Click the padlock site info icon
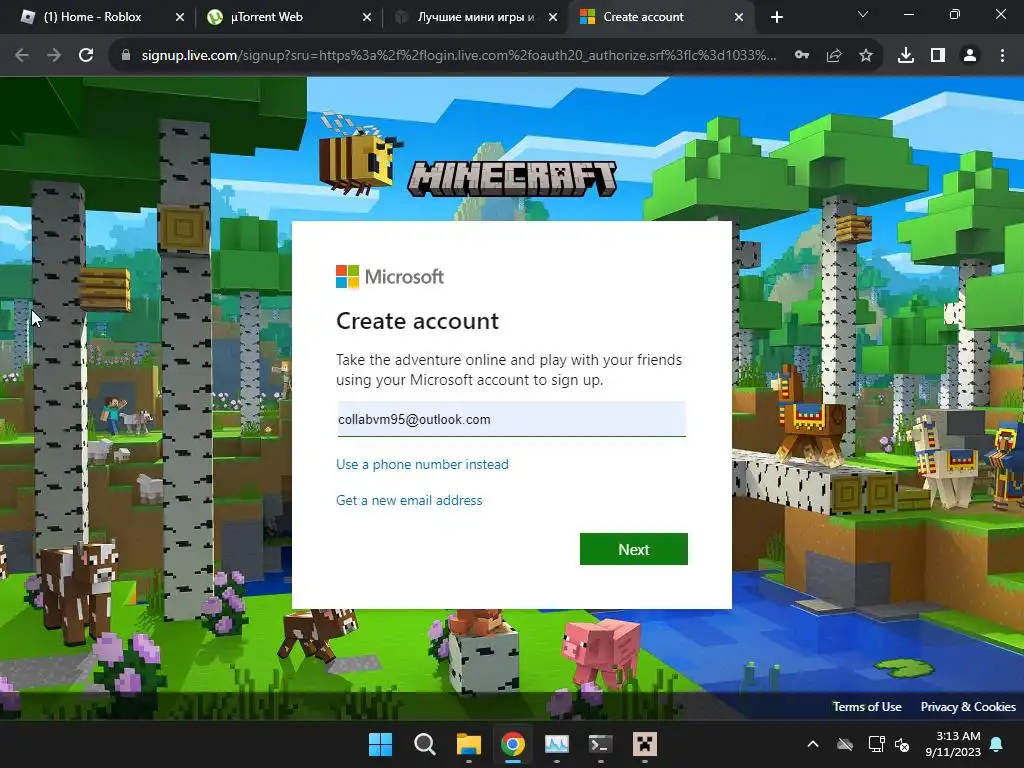Screen dimensions: 1024x768 coord(126,56)
